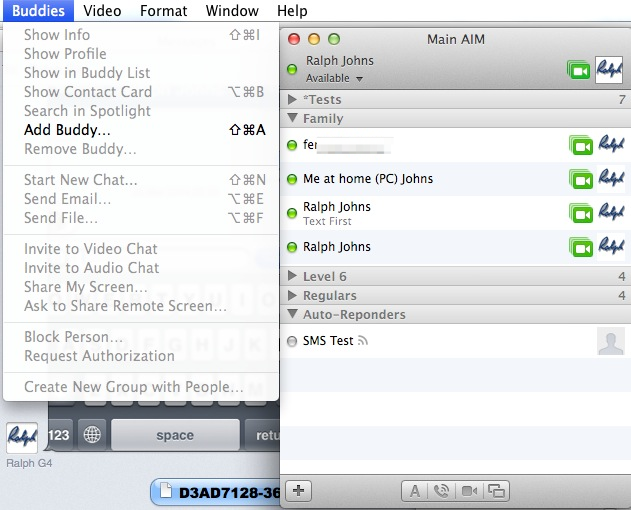This screenshot has height=510, width=631.
Task: Open the Help menu
Action: [x=292, y=10]
